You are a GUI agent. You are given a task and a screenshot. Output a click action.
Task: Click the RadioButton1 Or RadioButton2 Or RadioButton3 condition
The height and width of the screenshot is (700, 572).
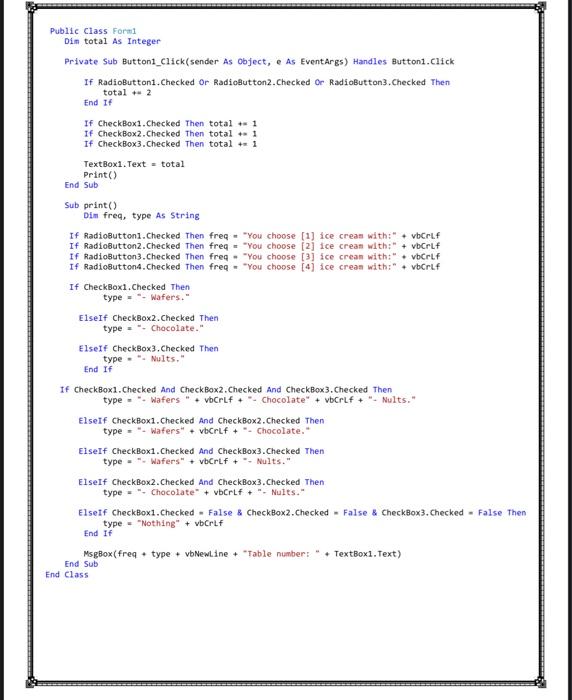pos(267,82)
